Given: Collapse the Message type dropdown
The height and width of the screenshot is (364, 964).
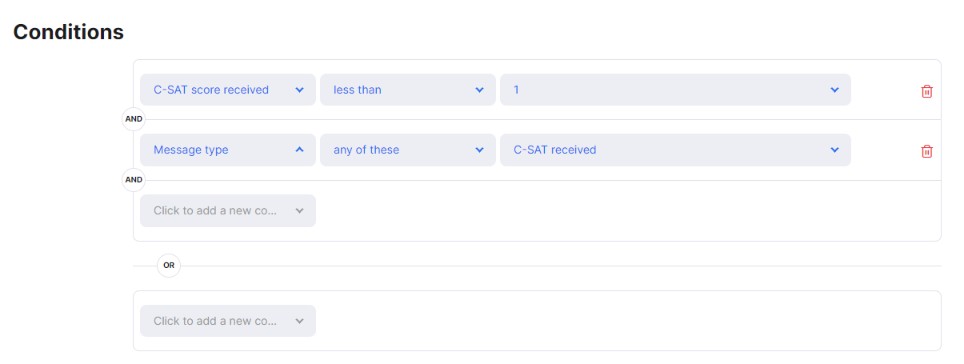Looking at the screenshot, I should coord(228,150).
